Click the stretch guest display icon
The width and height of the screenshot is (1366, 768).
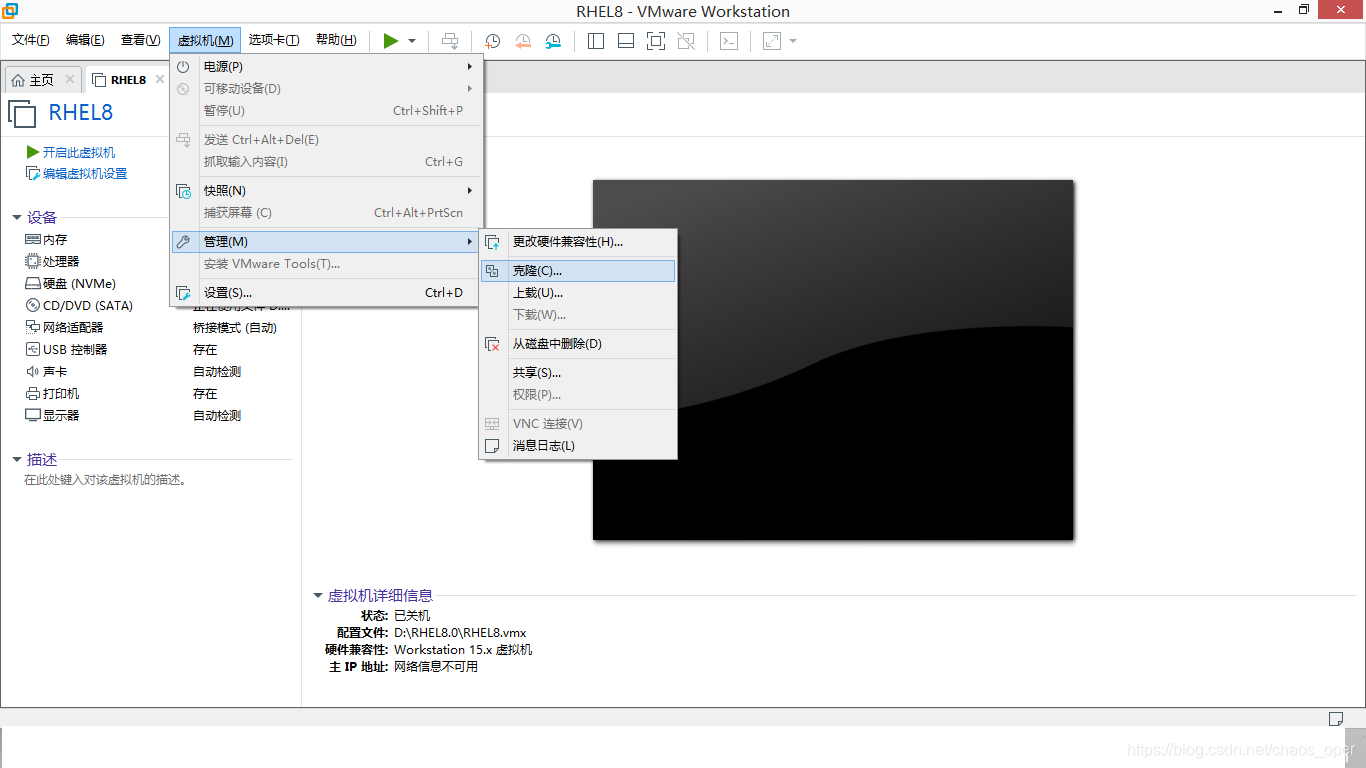(772, 41)
